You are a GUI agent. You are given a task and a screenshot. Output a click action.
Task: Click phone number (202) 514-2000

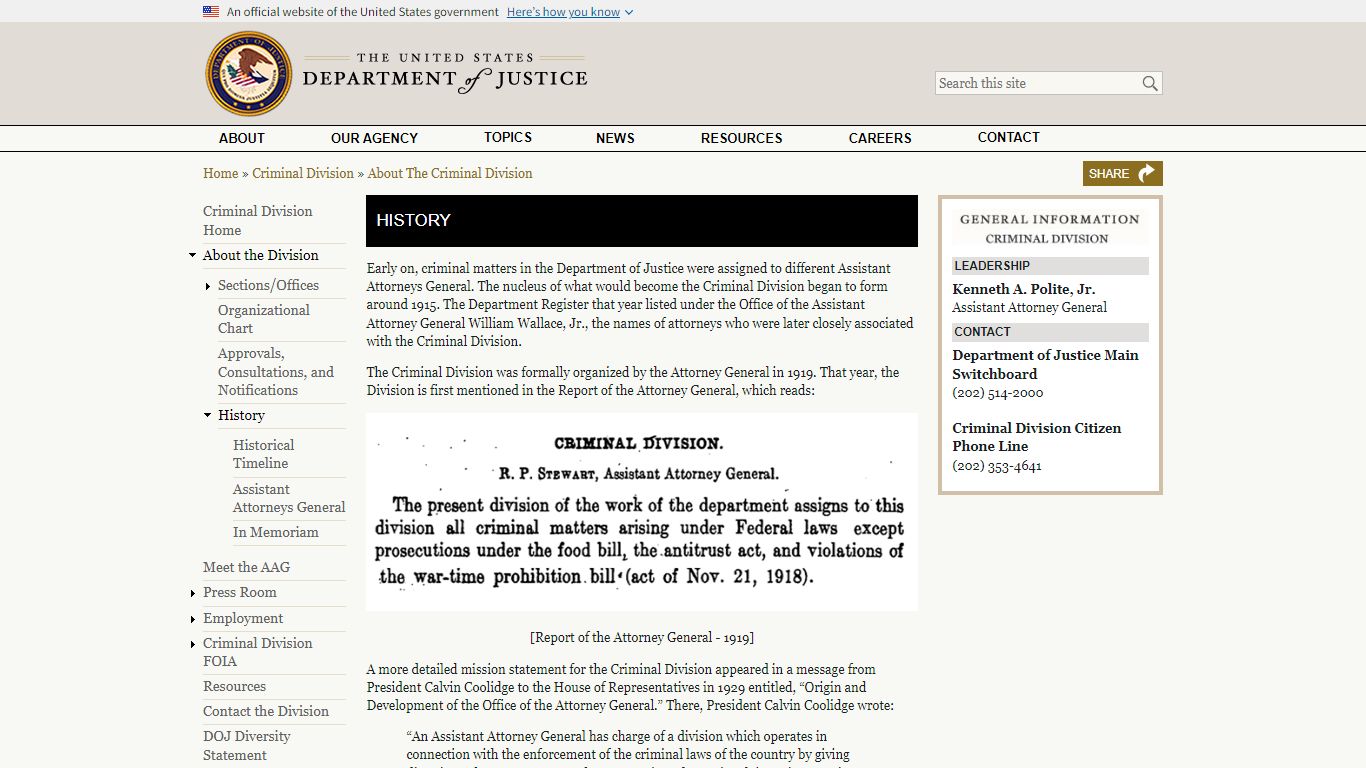[x=998, y=393]
